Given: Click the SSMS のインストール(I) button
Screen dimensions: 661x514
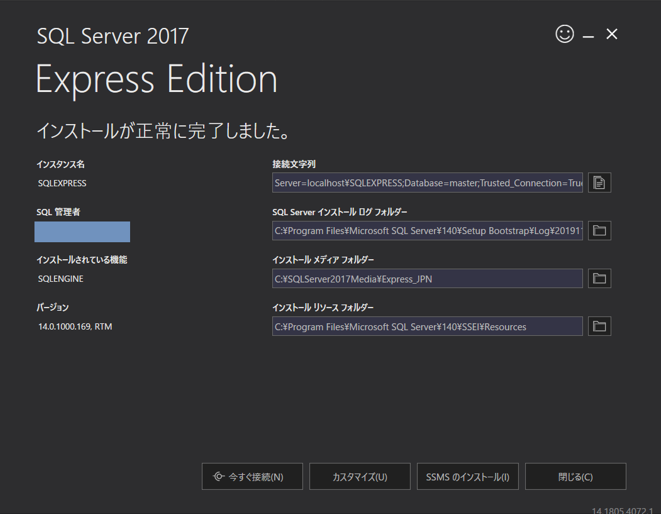Looking at the screenshot, I should click(x=468, y=476).
